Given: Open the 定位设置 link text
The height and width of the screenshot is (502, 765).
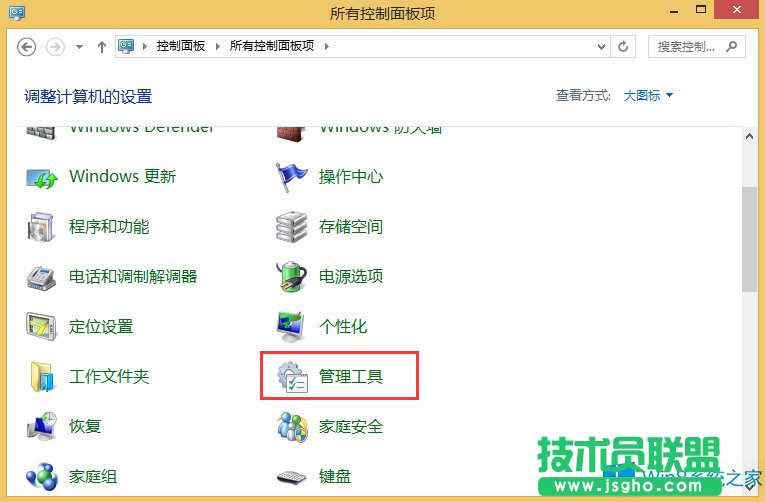Looking at the screenshot, I should click(x=101, y=326).
